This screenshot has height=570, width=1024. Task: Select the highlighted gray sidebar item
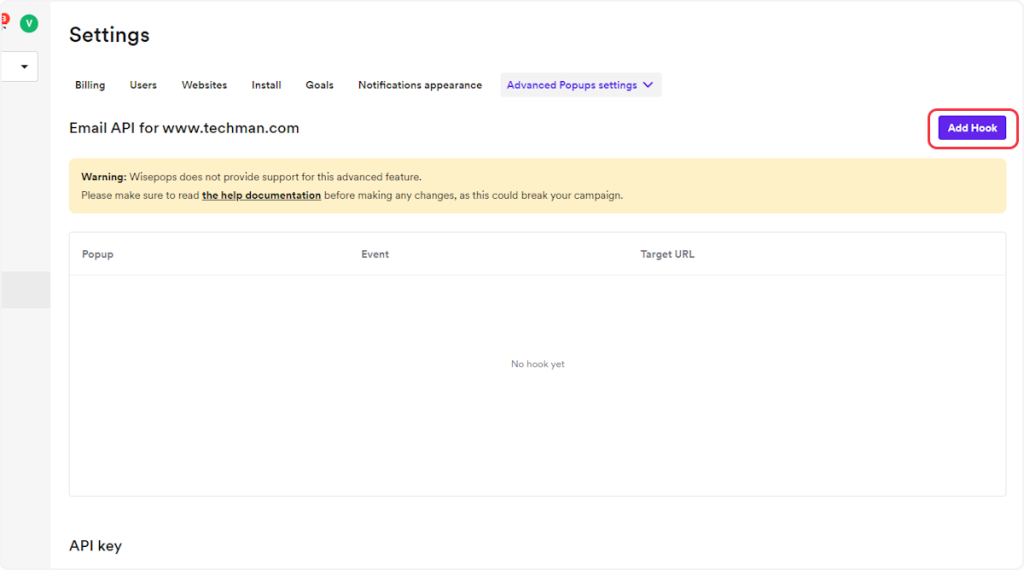[x=25, y=289]
